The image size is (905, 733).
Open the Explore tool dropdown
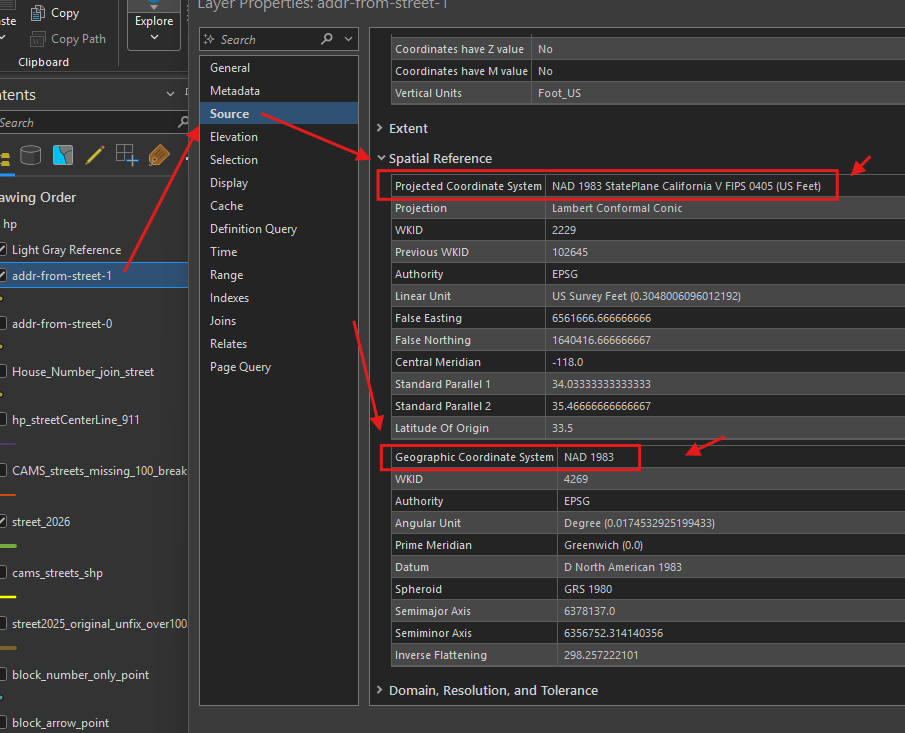(x=154, y=37)
